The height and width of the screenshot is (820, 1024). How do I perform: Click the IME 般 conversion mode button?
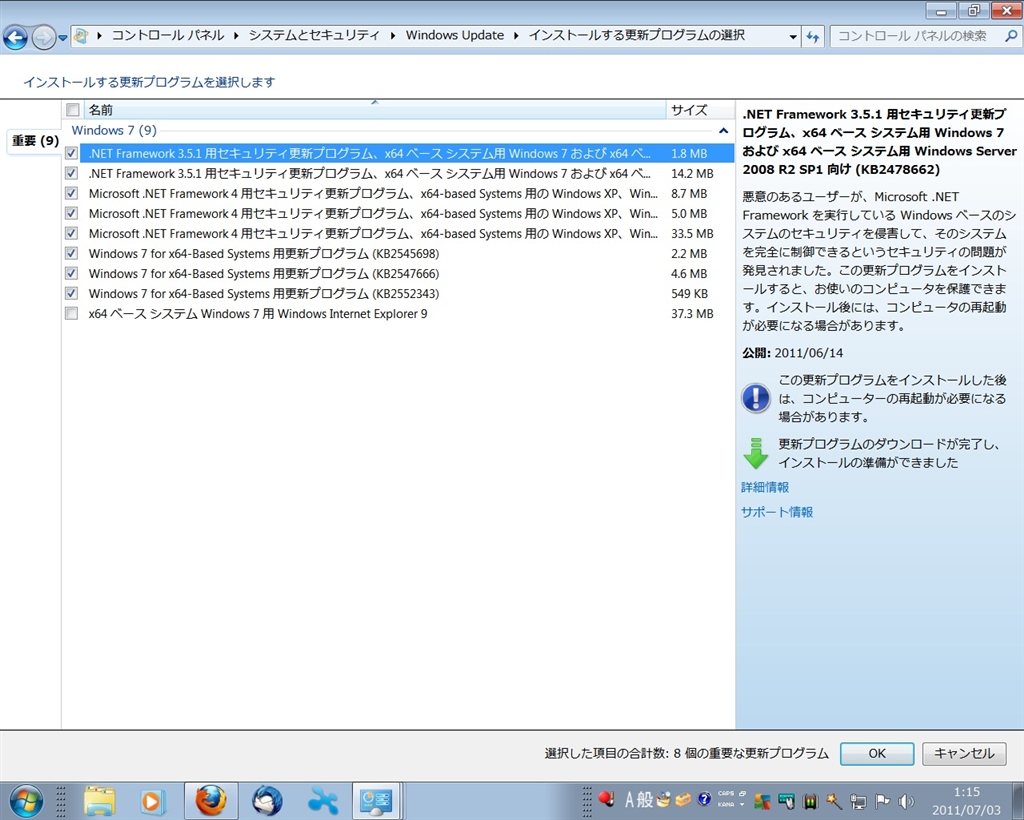pyautogui.click(x=645, y=799)
